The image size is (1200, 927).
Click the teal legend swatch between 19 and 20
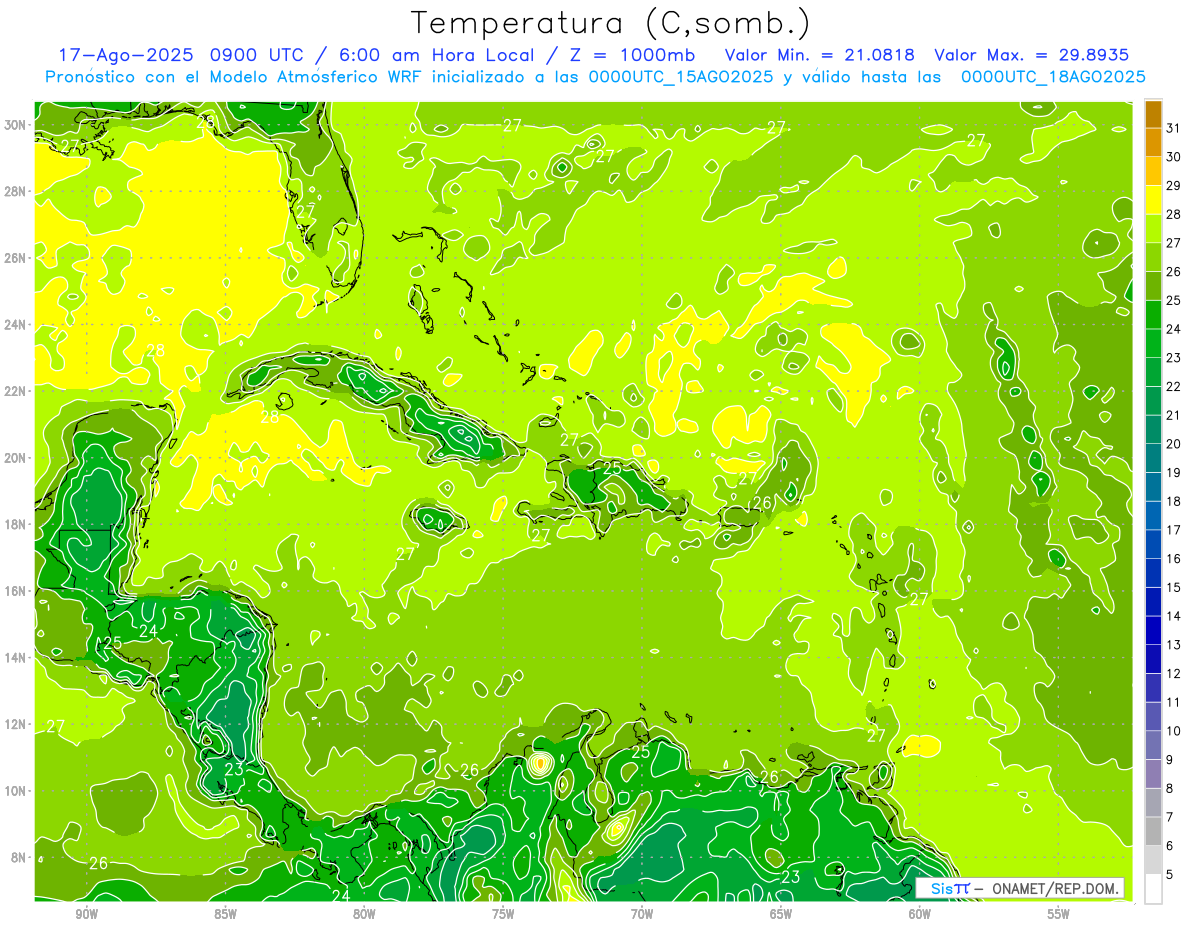(1153, 458)
